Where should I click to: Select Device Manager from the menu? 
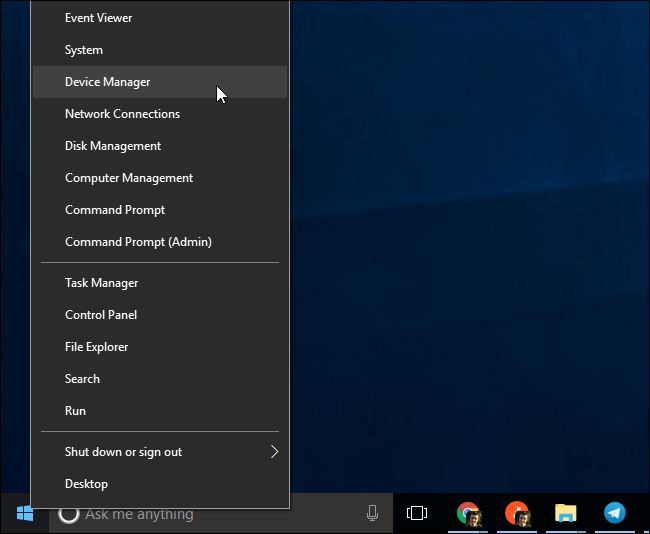pyautogui.click(x=108, y=82)
